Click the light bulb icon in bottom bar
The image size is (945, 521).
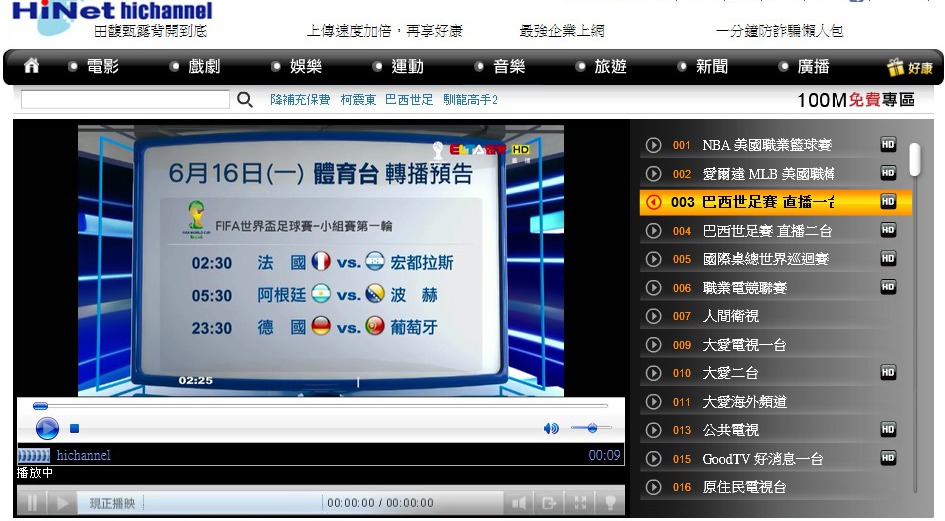[610, 502]
